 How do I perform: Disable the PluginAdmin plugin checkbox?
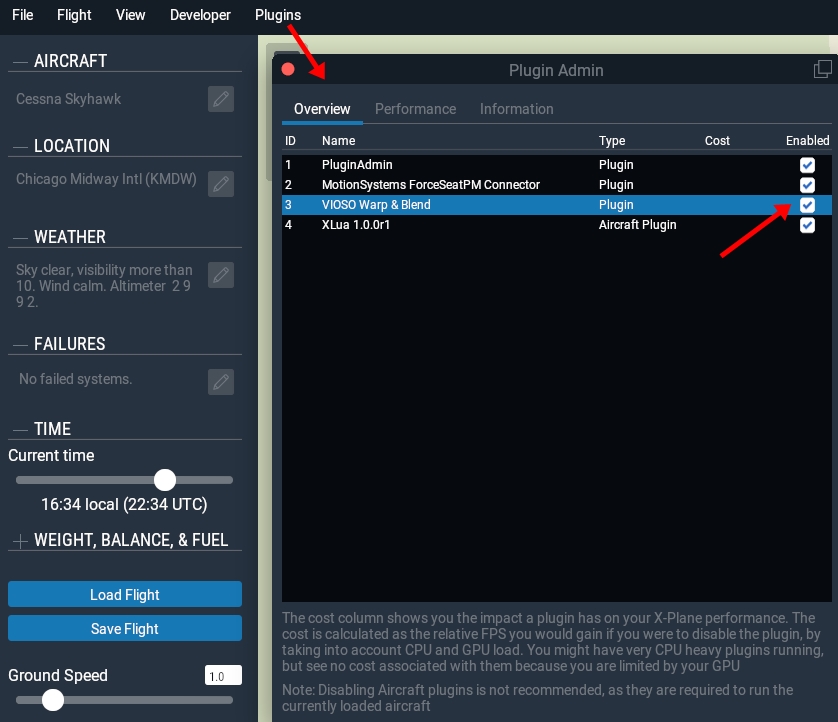pos(807,165)
